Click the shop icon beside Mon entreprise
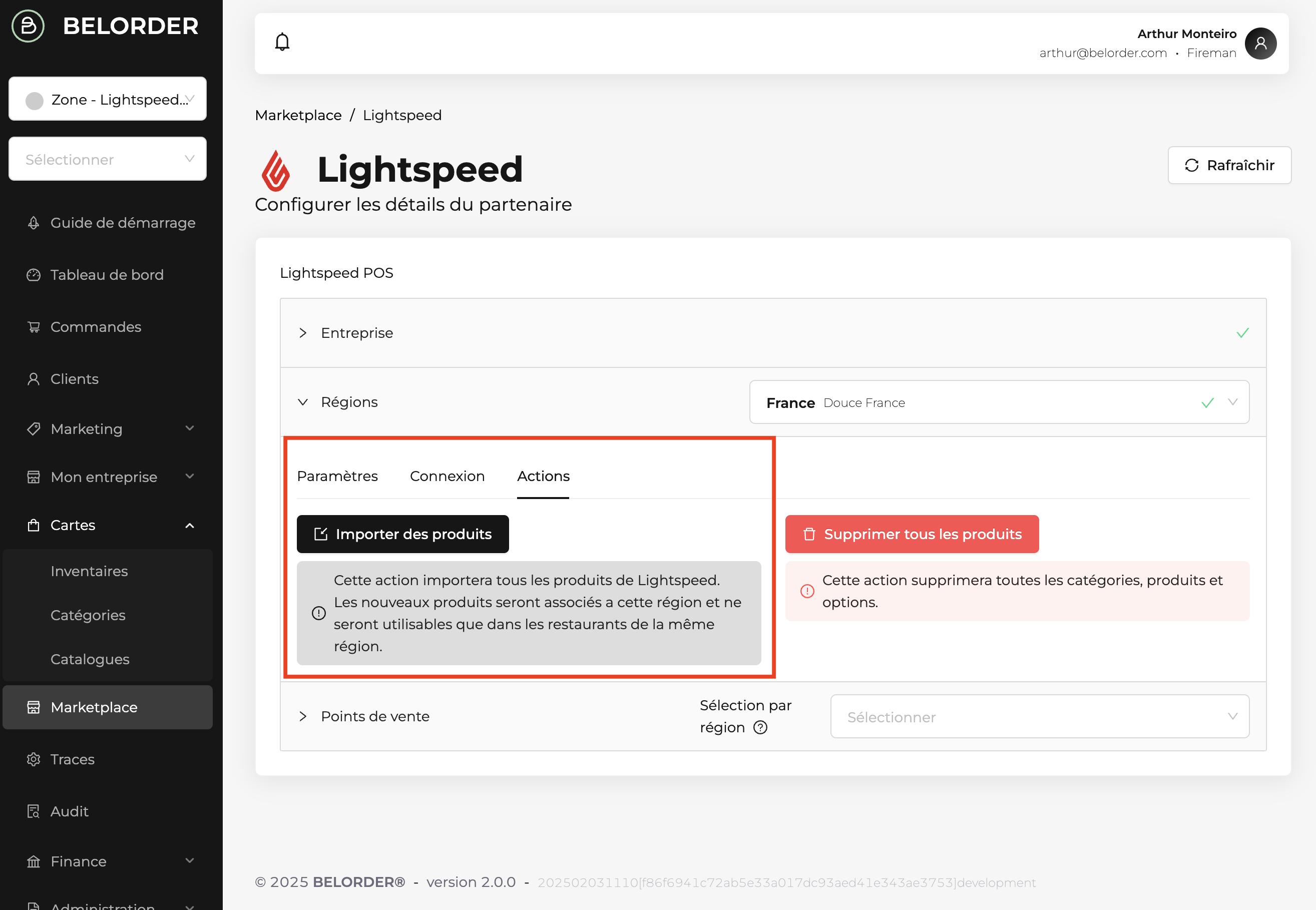 pyautogui.click(x=34, y=477)
